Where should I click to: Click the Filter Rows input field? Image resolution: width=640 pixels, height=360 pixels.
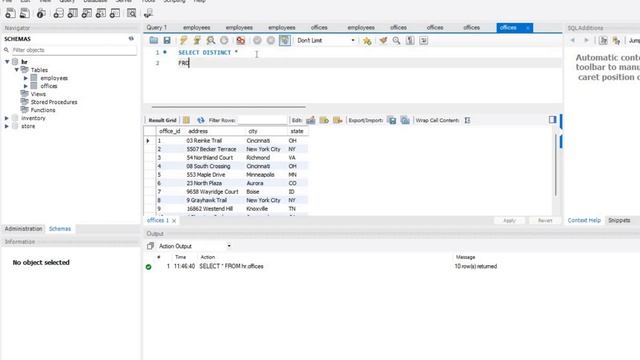[262, 120]
